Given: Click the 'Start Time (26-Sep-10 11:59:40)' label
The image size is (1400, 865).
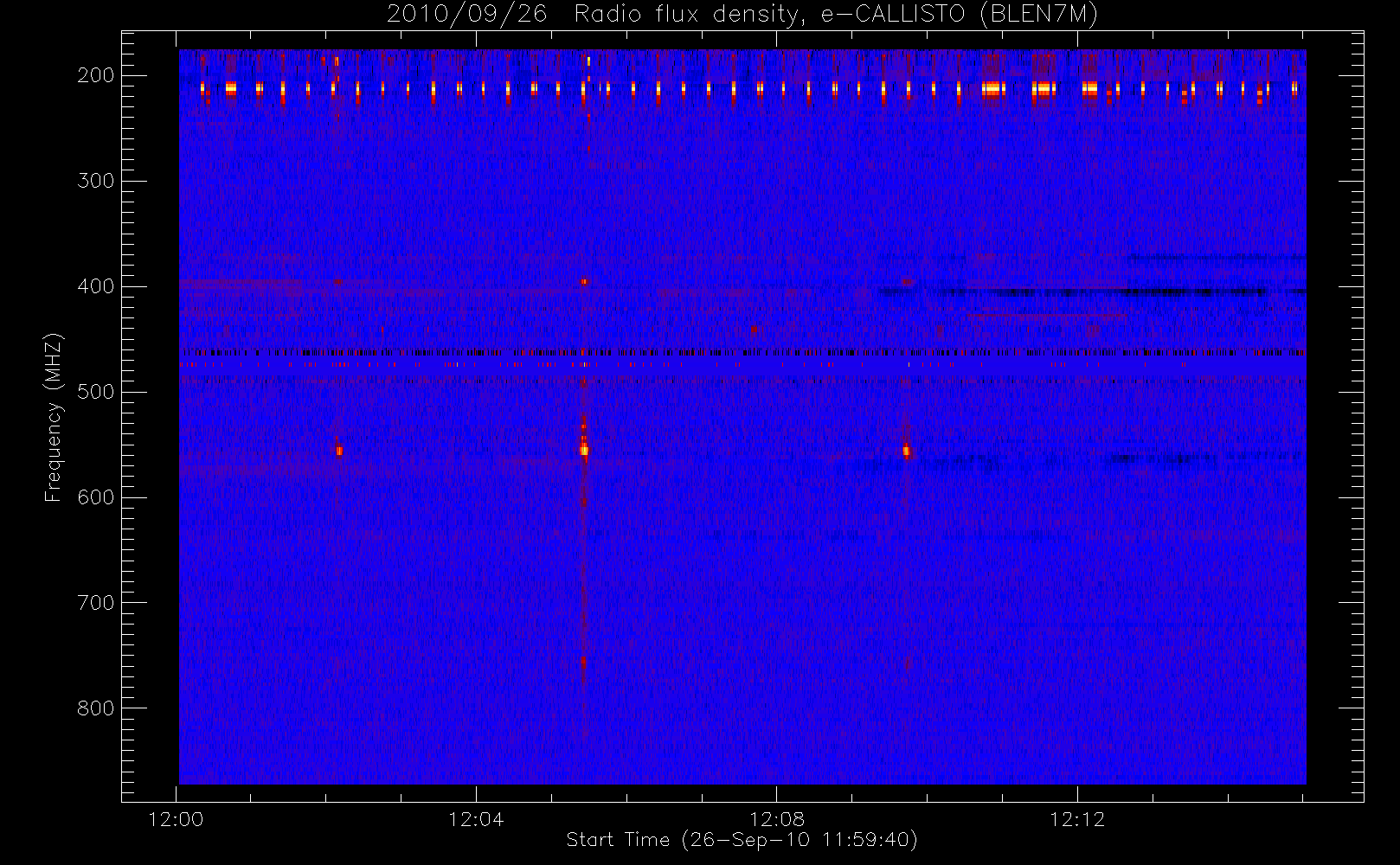Looking at the screenshot, I should [x=742, y=840].
